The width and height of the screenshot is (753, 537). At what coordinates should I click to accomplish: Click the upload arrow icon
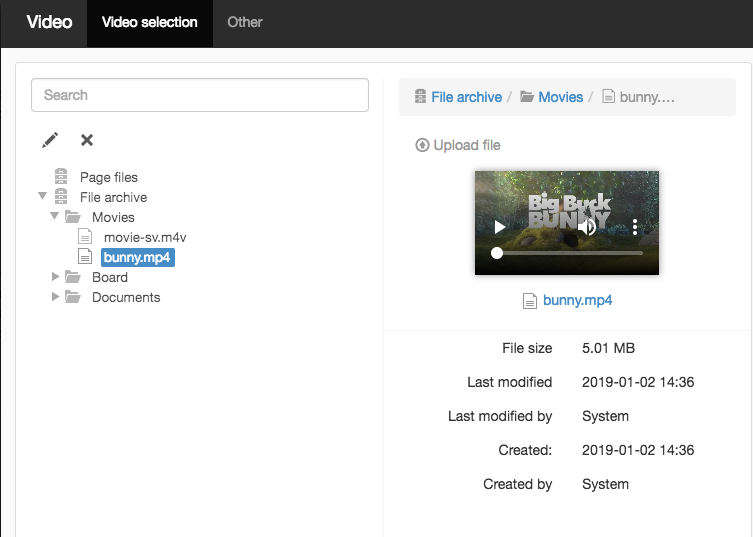point(422,145)
